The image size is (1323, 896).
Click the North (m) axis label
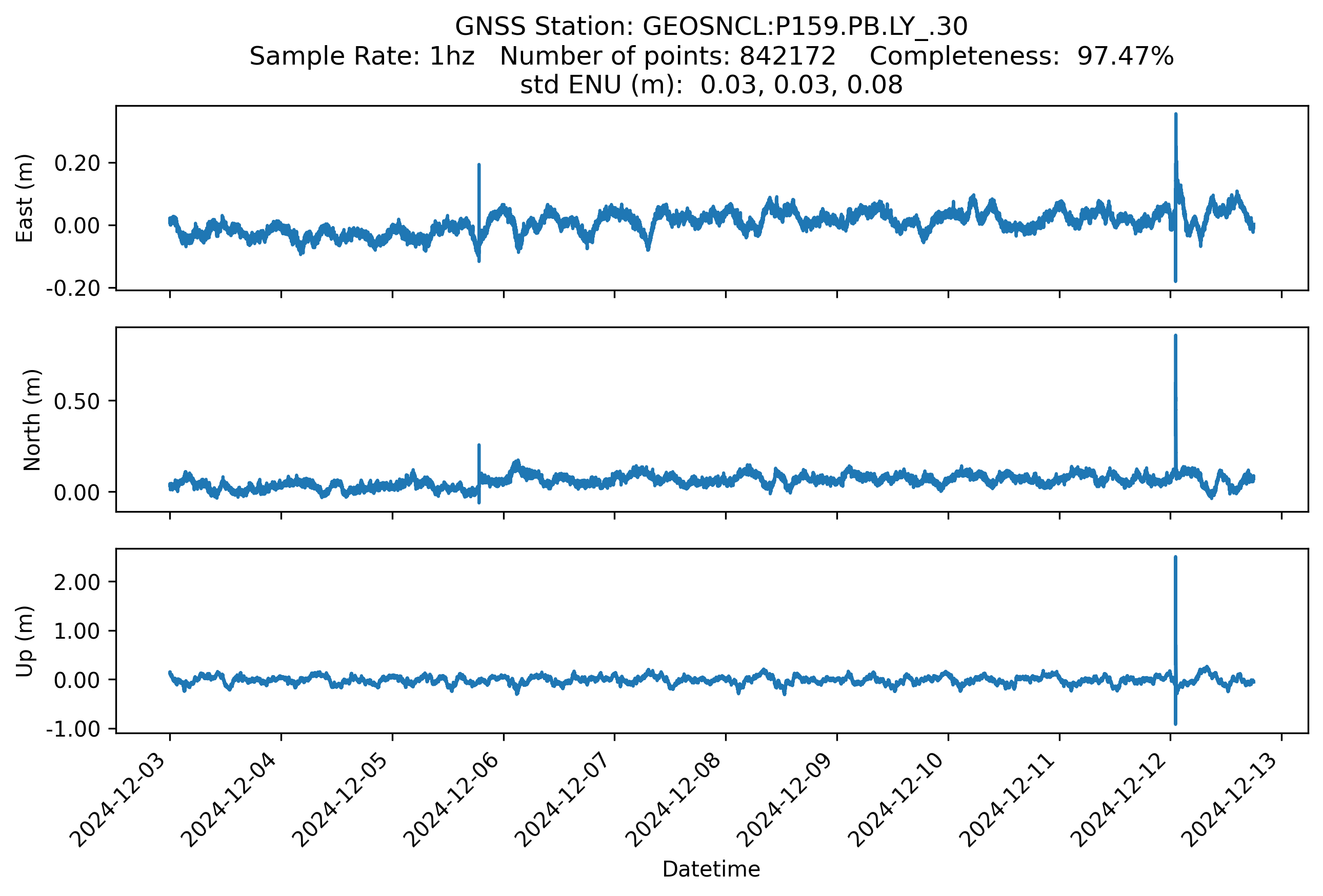[x=32, y=420]
